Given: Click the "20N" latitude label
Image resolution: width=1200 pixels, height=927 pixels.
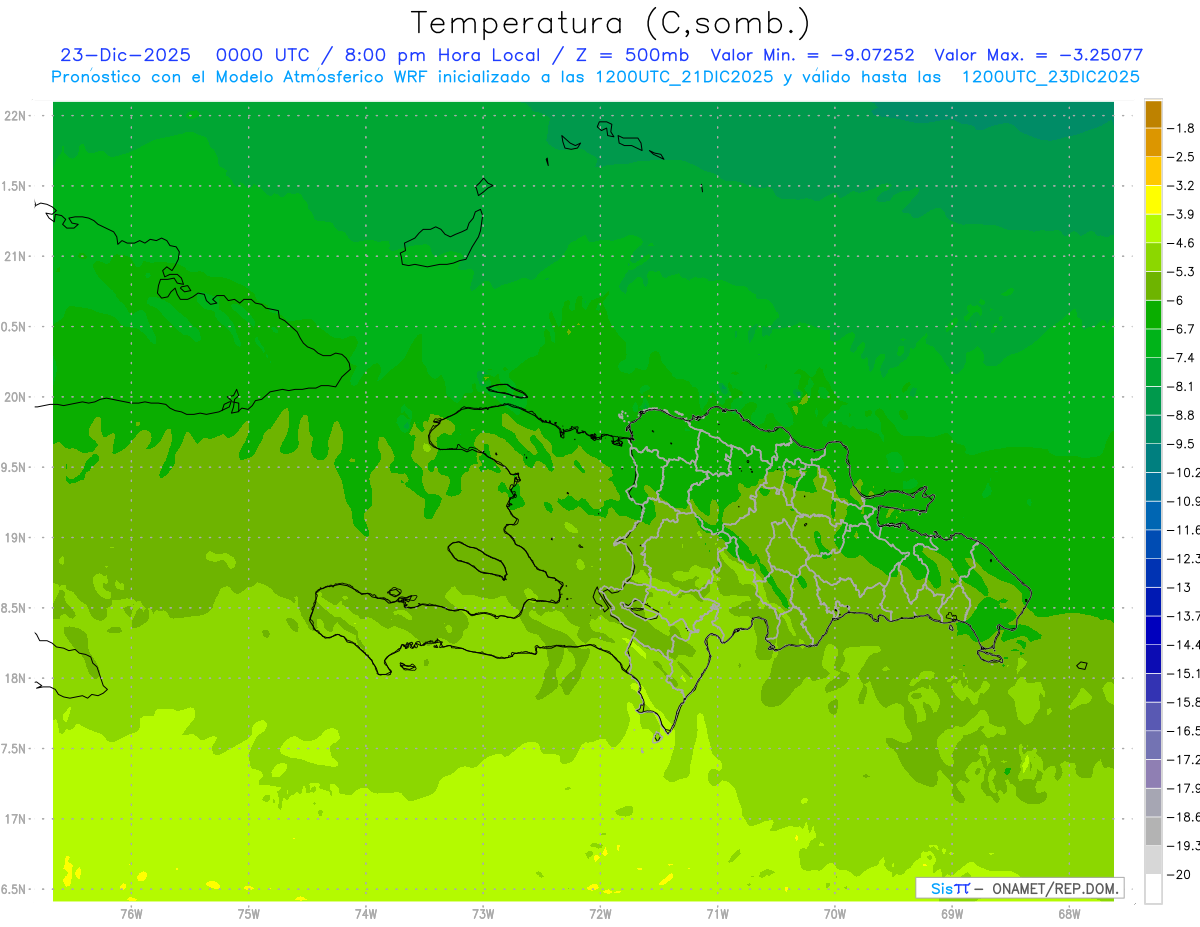Looking at the screenshot, I should (x=16, y=397).
